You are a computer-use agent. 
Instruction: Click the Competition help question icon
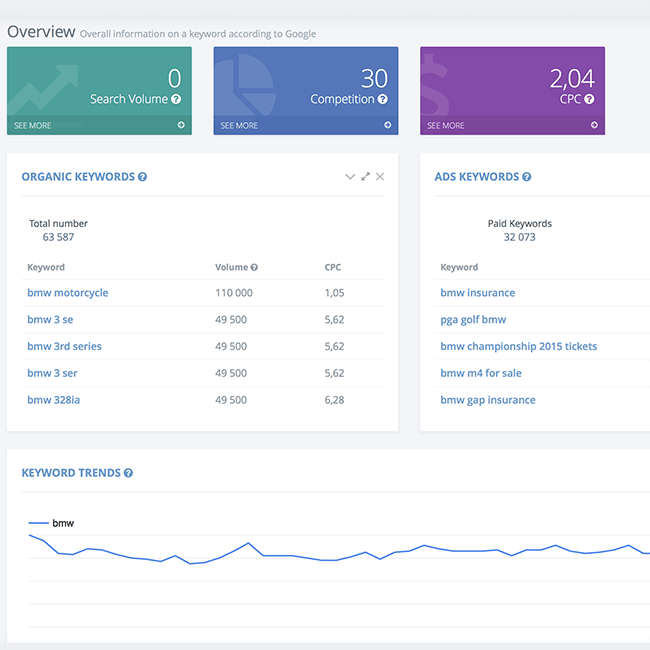[x=382, y=100]
